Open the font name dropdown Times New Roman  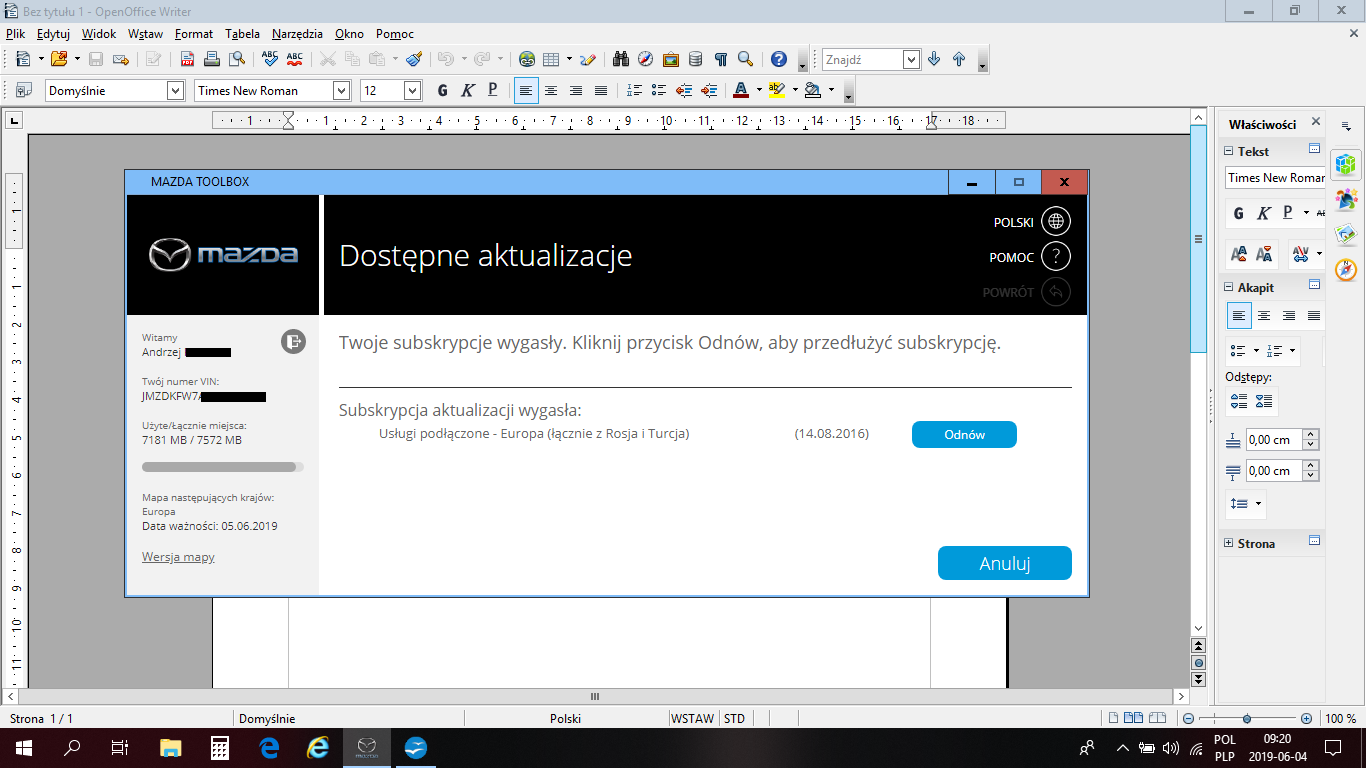tap(341, 91)
